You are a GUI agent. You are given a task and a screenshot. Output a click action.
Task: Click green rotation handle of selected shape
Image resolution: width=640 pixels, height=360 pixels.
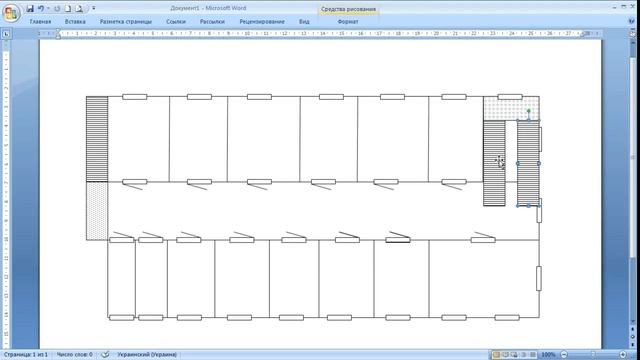click(x=529, y=111)
